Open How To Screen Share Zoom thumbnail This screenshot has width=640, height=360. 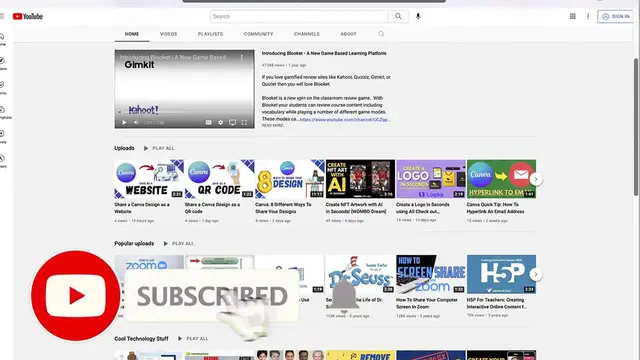point(431,274)
